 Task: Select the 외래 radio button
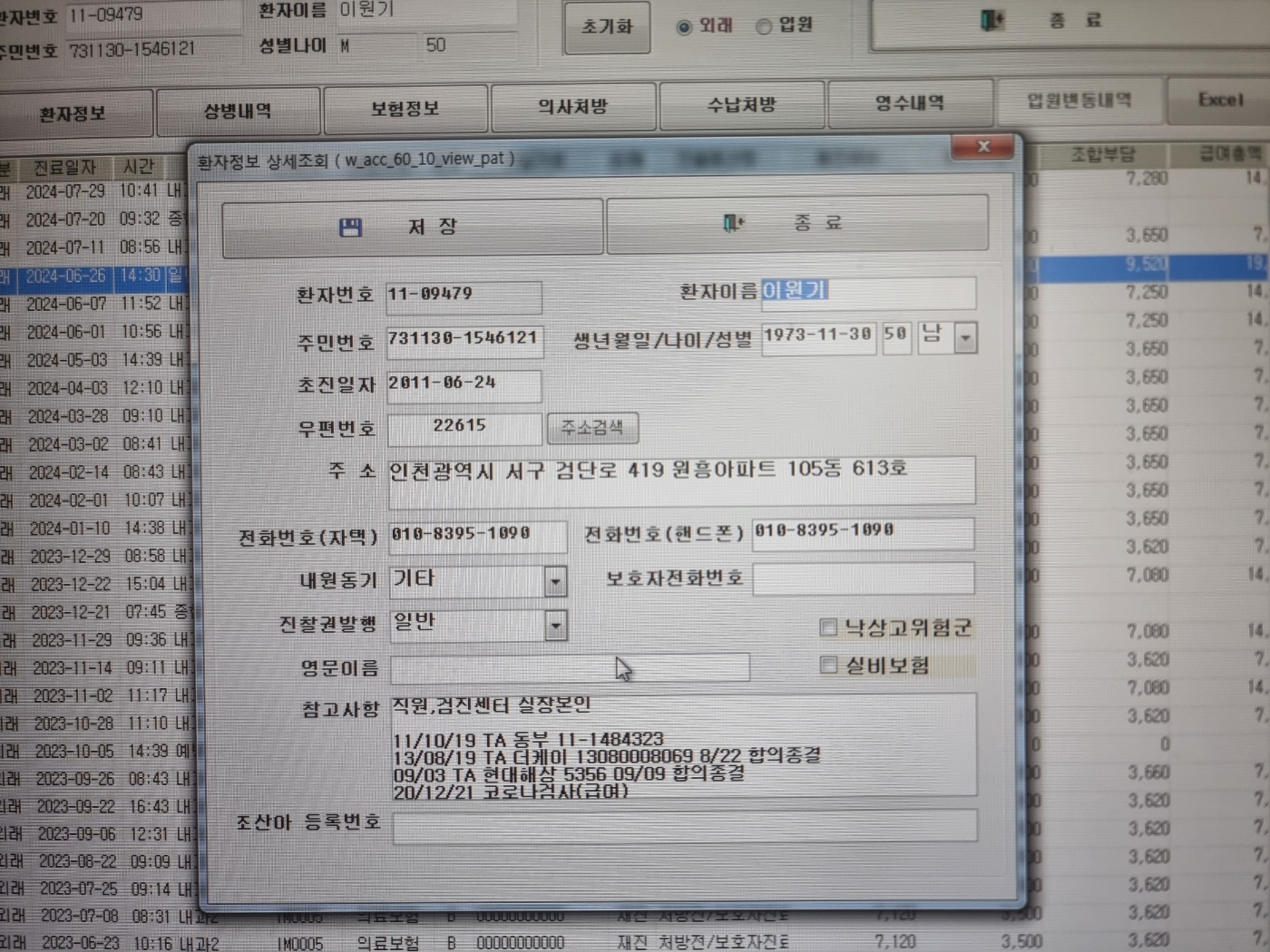tap(684, 27)
